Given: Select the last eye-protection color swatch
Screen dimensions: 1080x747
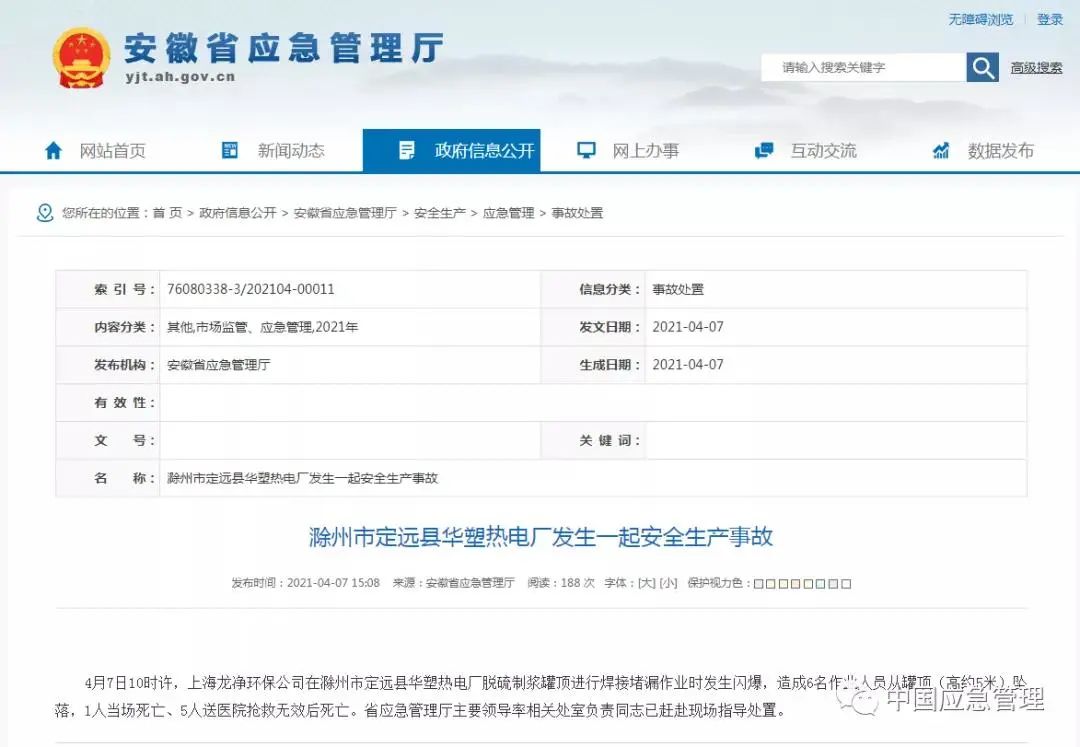Looking at the screenshot, I should point(846,584).
